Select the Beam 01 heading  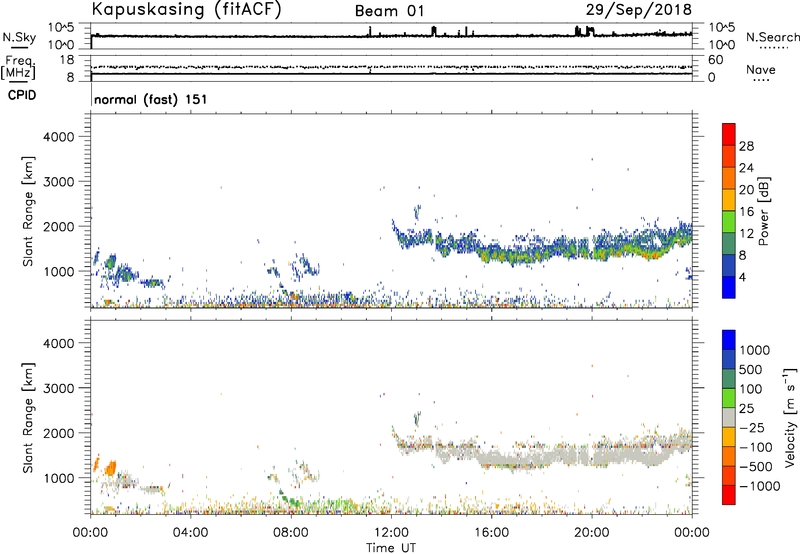(389, 11)
